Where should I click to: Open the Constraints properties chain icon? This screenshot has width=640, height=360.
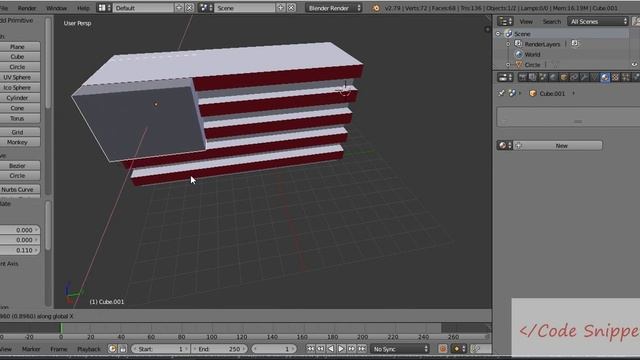tap(574, 78)
